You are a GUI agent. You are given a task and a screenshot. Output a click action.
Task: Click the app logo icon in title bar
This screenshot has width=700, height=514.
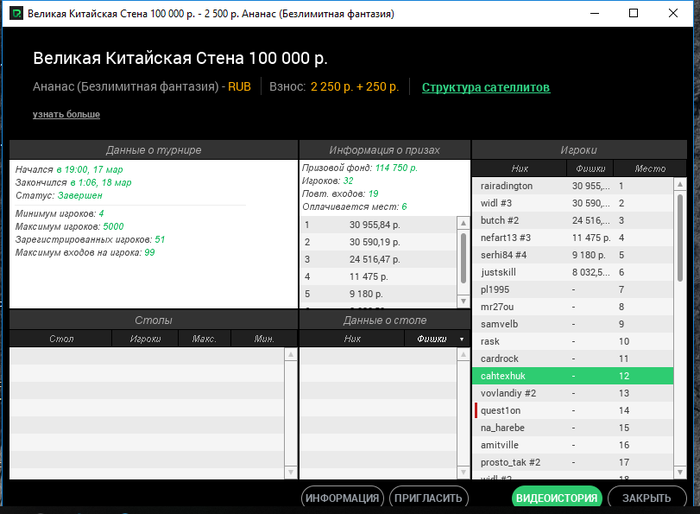pos(16,13)
